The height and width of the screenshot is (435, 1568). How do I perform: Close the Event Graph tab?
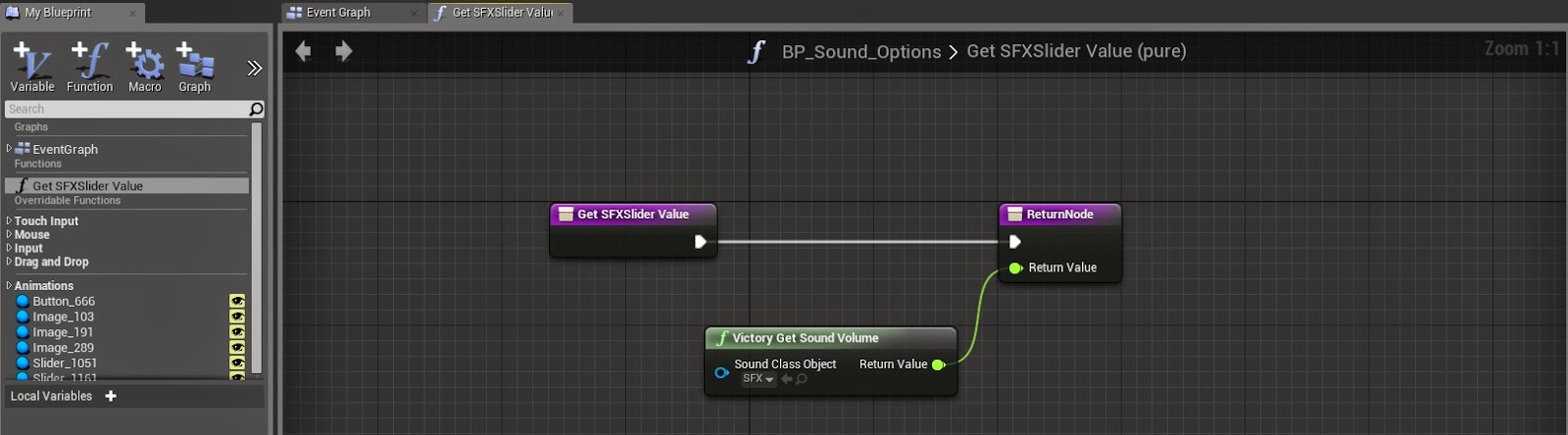pyautogui.click(x=415, y=13)
